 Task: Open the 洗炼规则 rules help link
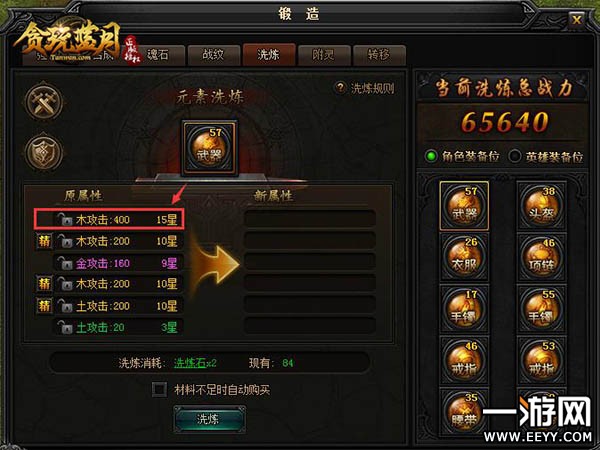[x=365, y=88]
